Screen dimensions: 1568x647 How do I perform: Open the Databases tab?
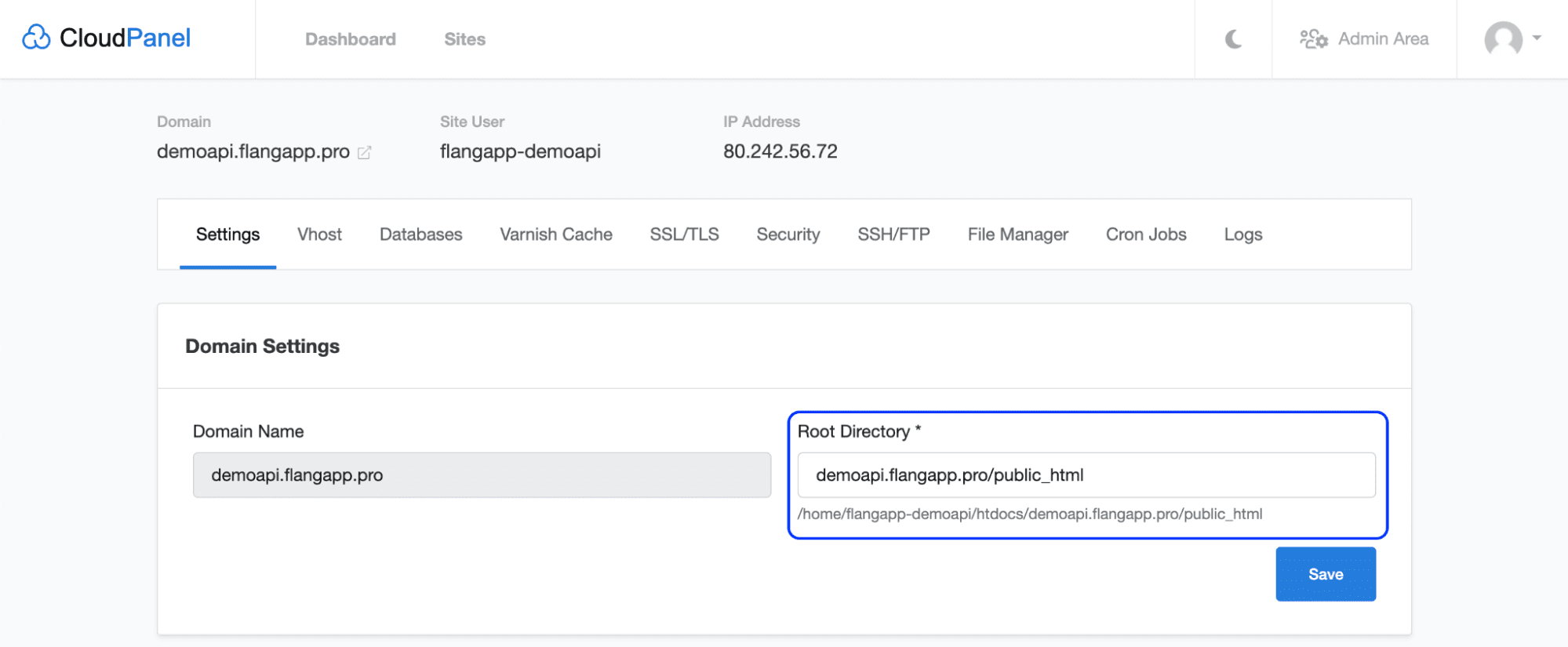point(420,234)
